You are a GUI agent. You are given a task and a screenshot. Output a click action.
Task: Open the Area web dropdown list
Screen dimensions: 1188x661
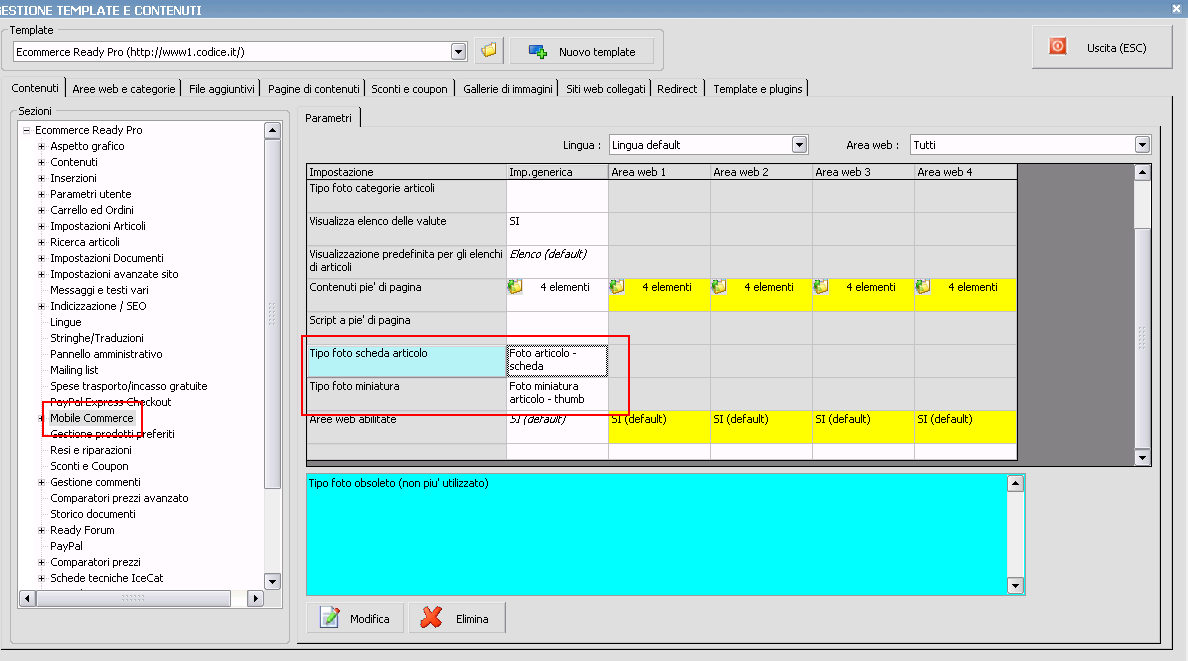point(1142,145)
